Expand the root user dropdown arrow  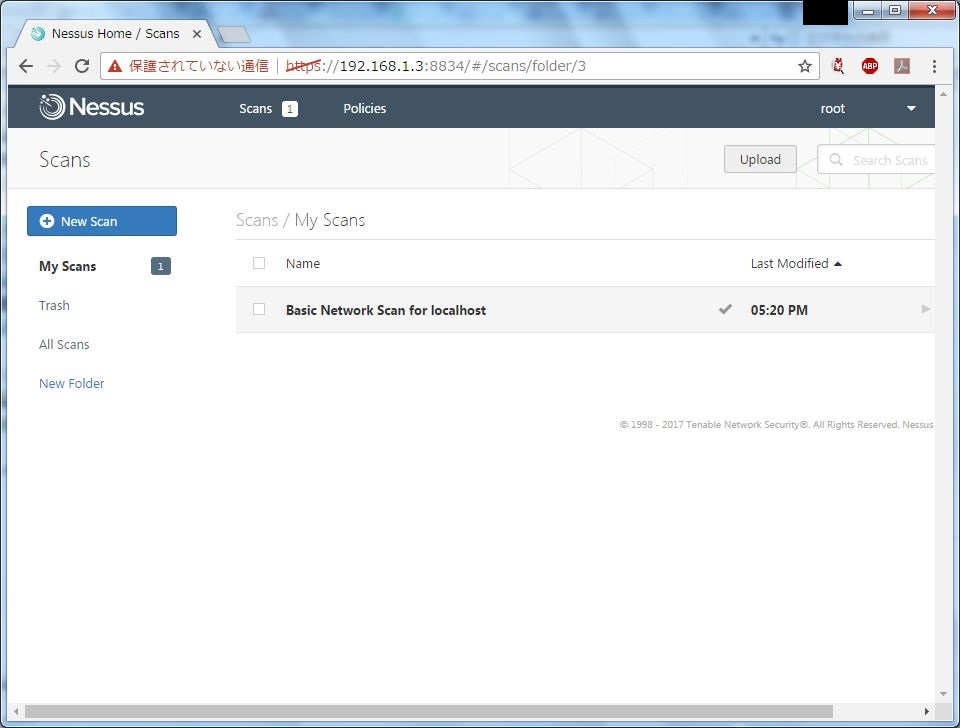coord(911,108)
